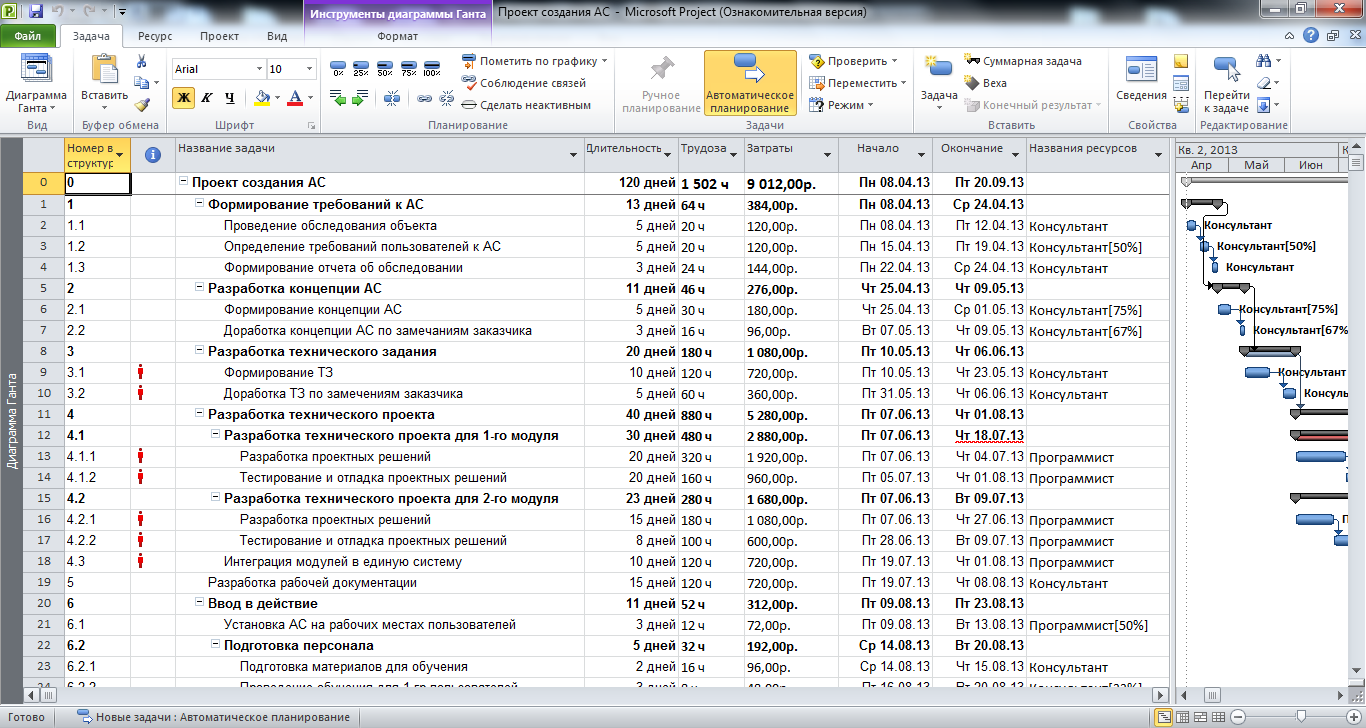This screenshot has height=728, width=1366.
Task: Click the font color red A swatch
Action: (x=294, y=98)
